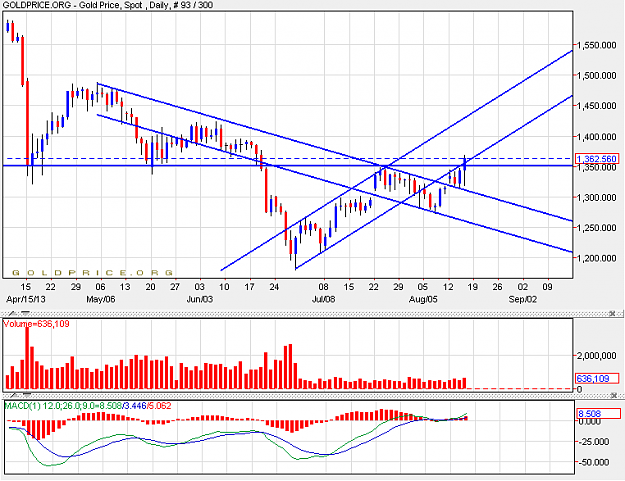The image size is (625, 481).
Task: Open the dropdown arrow above the Volume panel
Action: coord(26,312)
